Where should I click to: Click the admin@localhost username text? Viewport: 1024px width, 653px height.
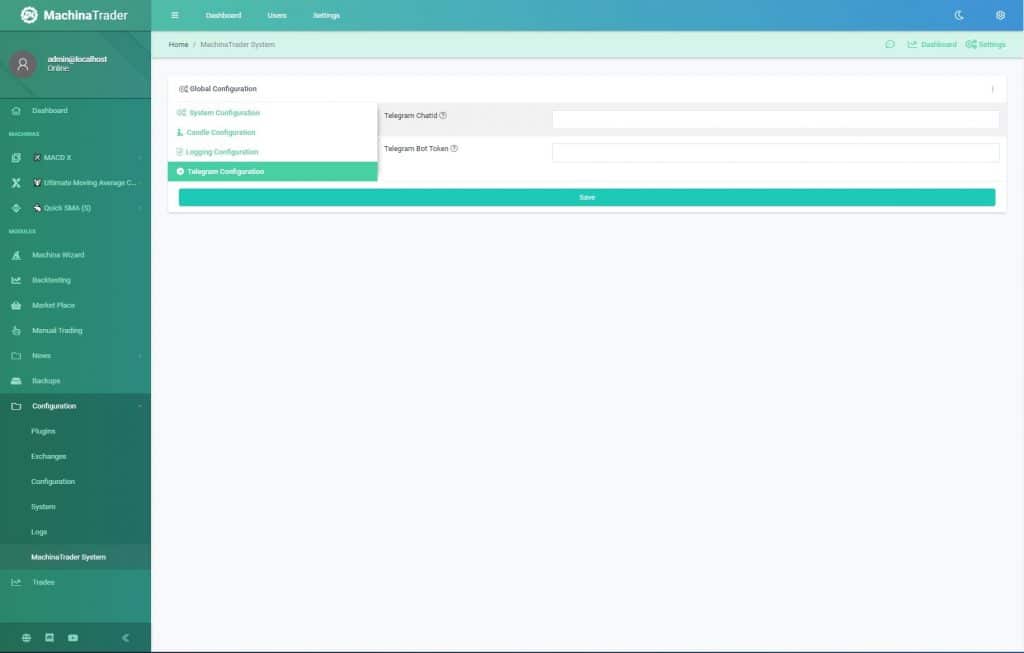coord(77,59)
